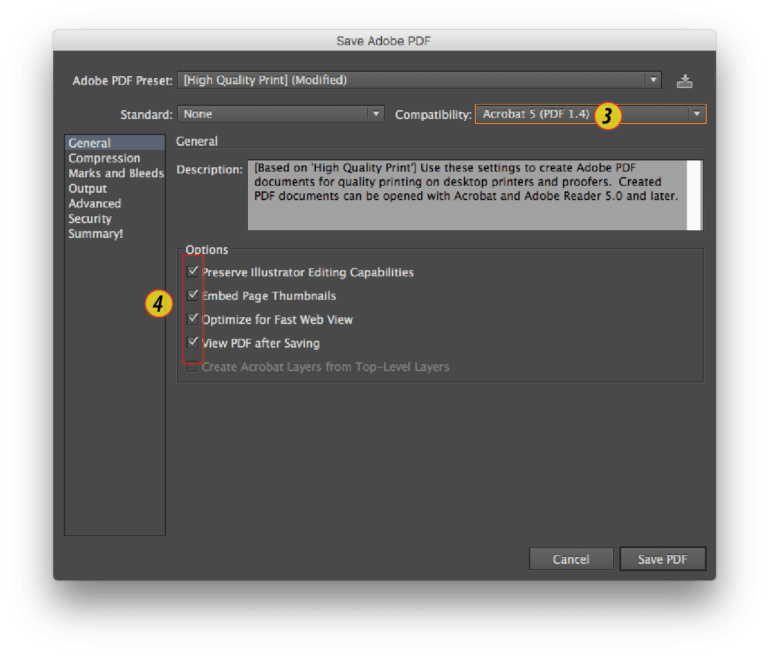
Task: Open the Security settings section
Action: click(90, 218)
